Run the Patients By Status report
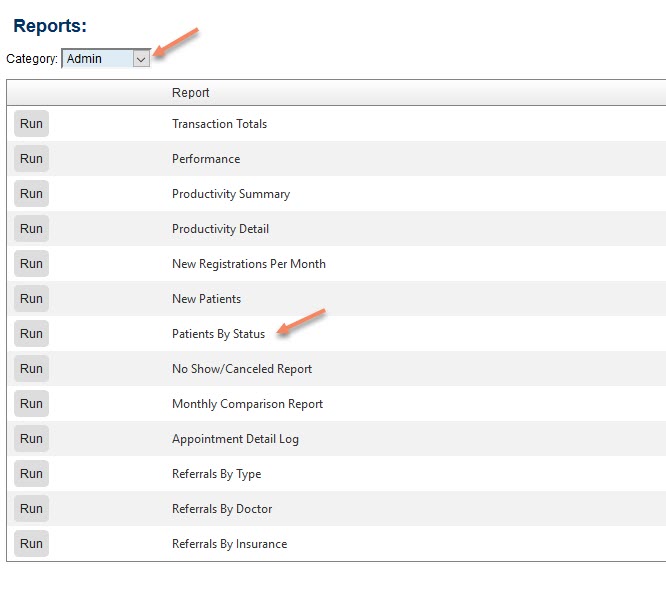Screen dimensions: 666x598 [x=31, y=333]
